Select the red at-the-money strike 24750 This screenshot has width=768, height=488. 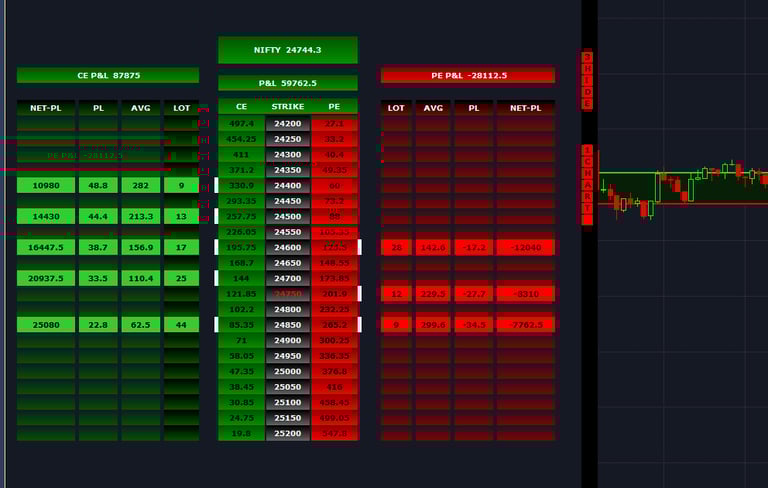click(x=288, y=294)
